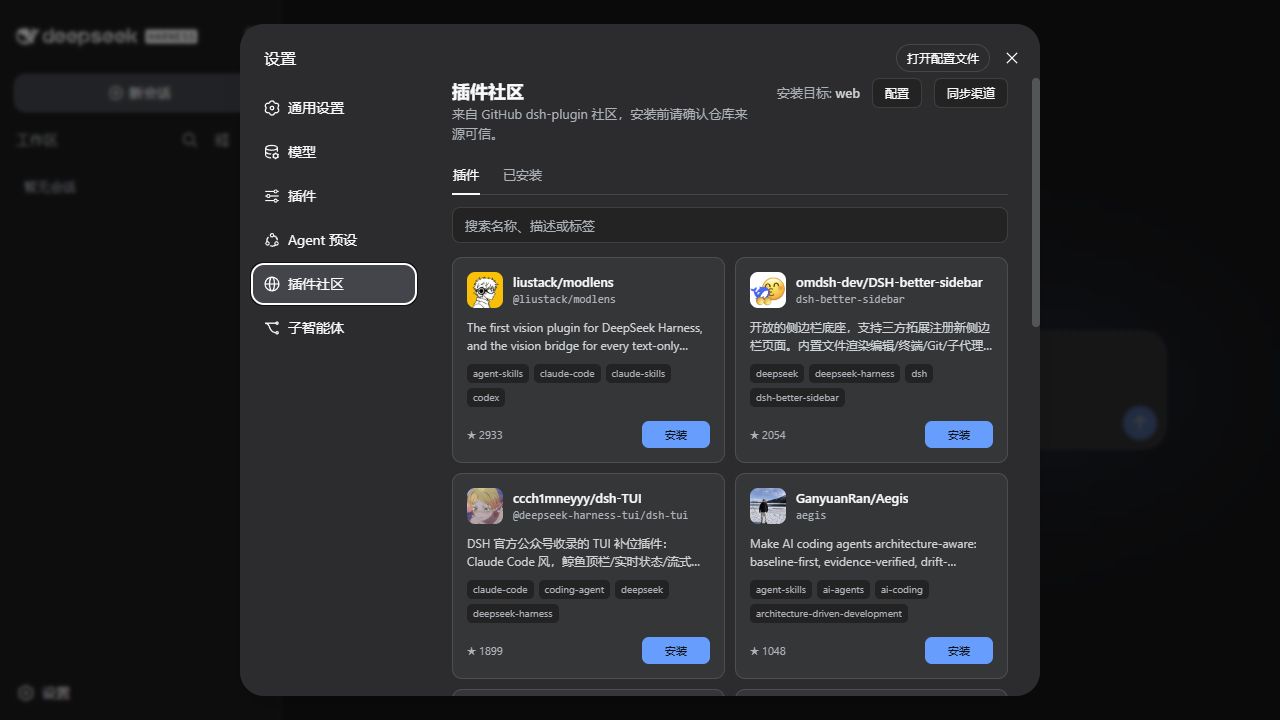
Task: Click the ★ 2933 star count
Action: (x=485, y=435)
